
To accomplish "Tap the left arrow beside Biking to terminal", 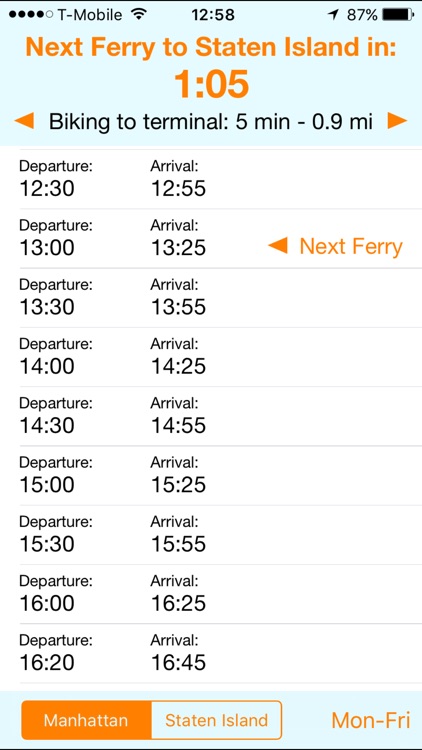I will click(x=24, y=121).
